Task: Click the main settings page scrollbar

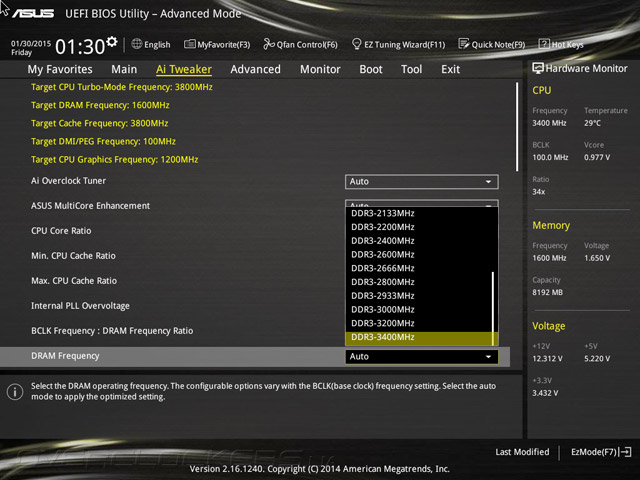Action: [x=517, y=127]
